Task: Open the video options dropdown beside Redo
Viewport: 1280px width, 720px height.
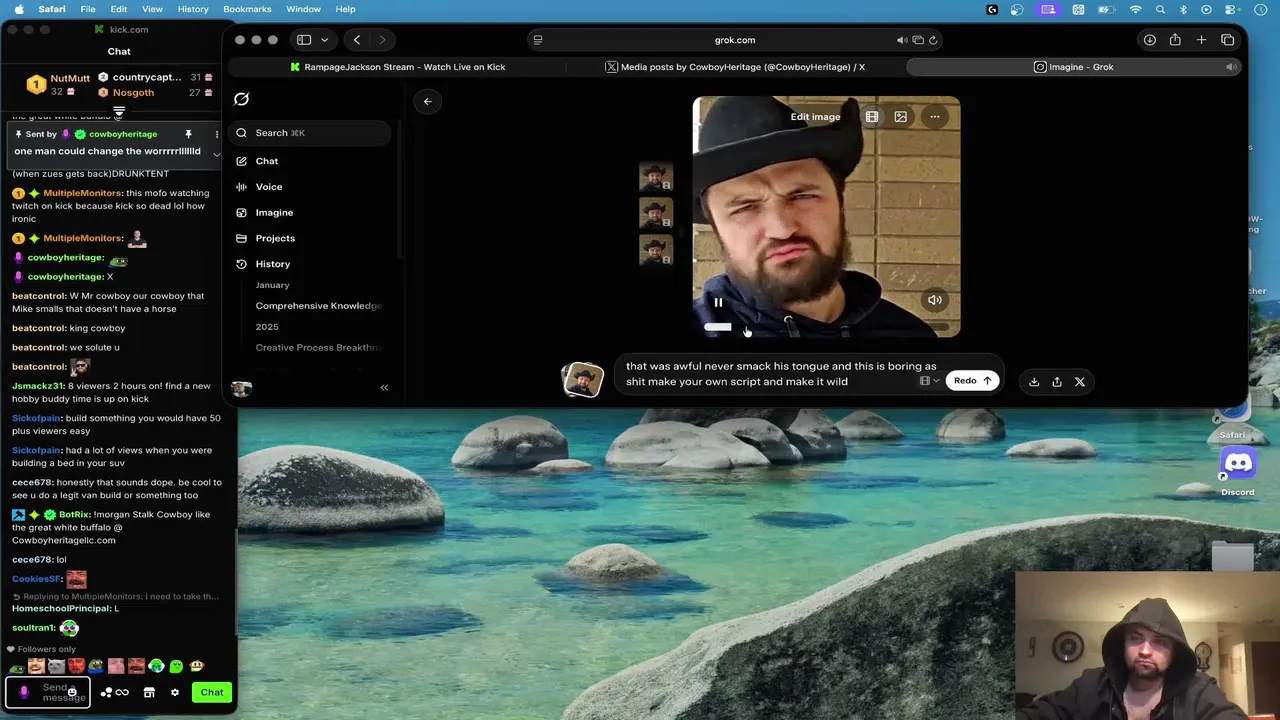Action: coord(929,381)
